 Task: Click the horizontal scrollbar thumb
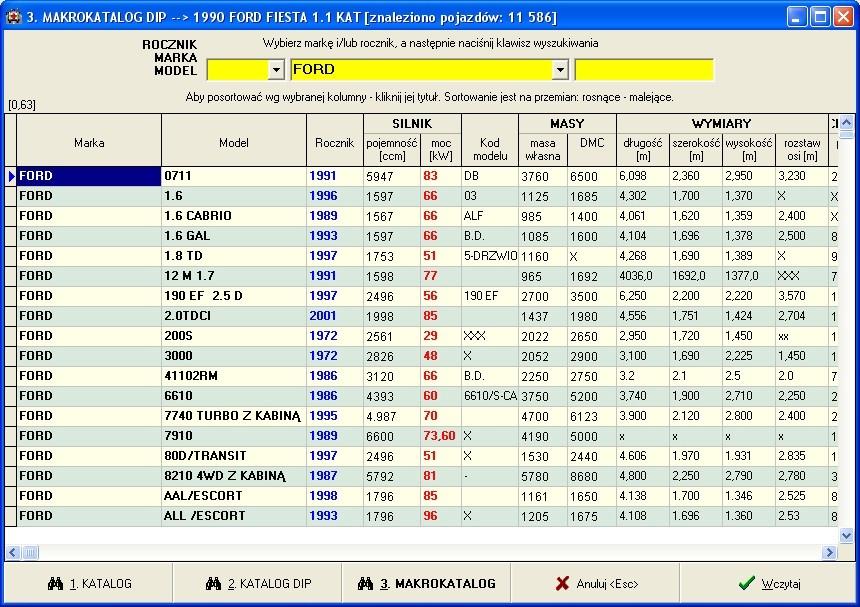pos(30,552)
